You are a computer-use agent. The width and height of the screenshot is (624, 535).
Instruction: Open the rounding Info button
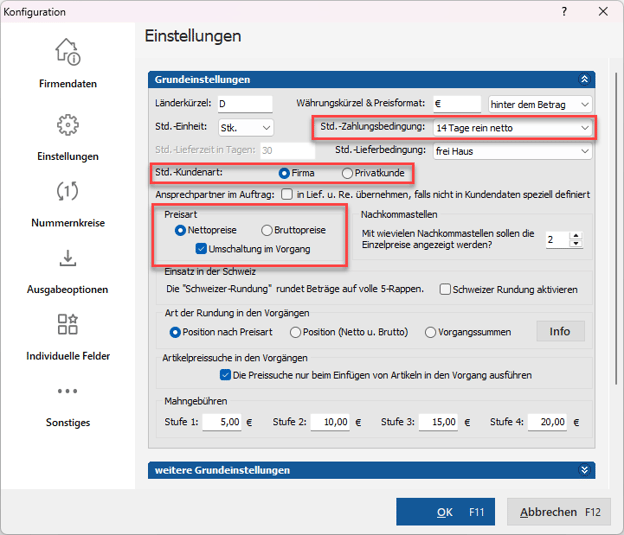coord(560,331)
